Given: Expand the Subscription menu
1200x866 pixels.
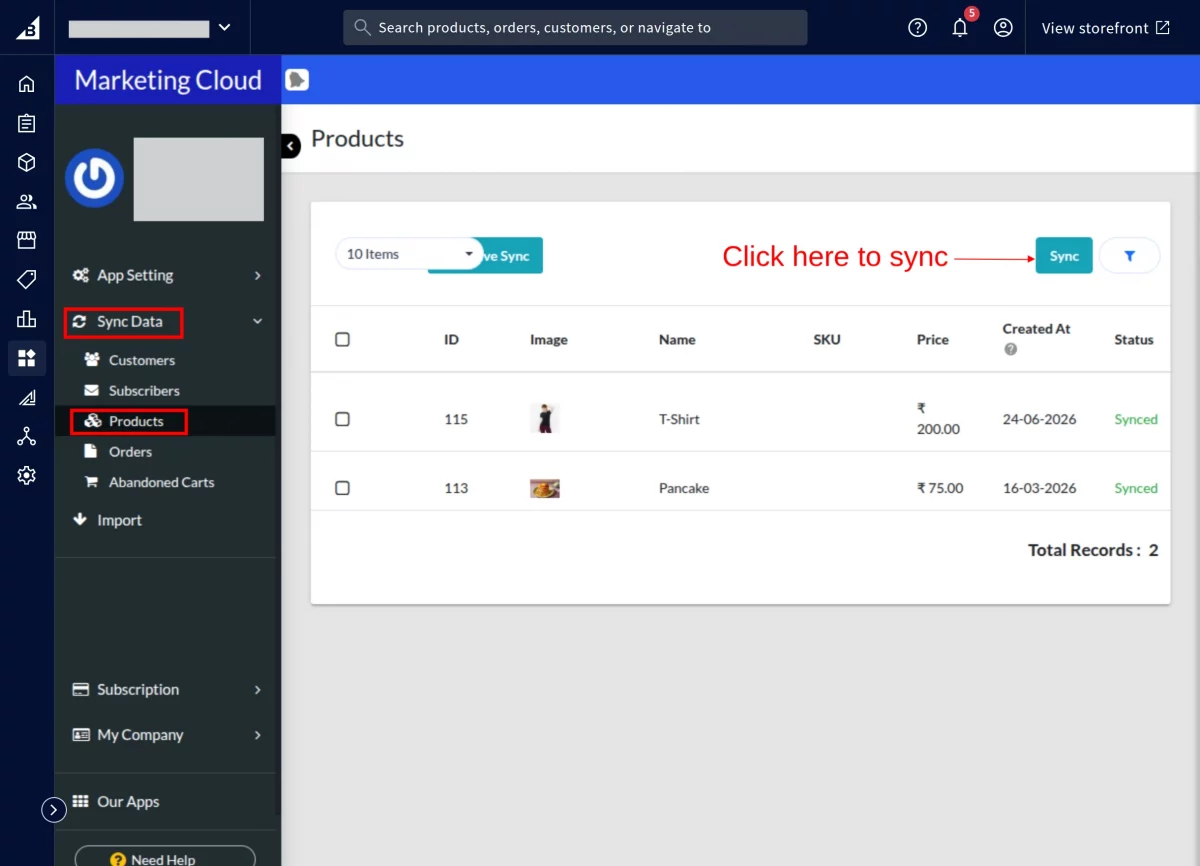Looking at the screenshot, I should point(166,690).
